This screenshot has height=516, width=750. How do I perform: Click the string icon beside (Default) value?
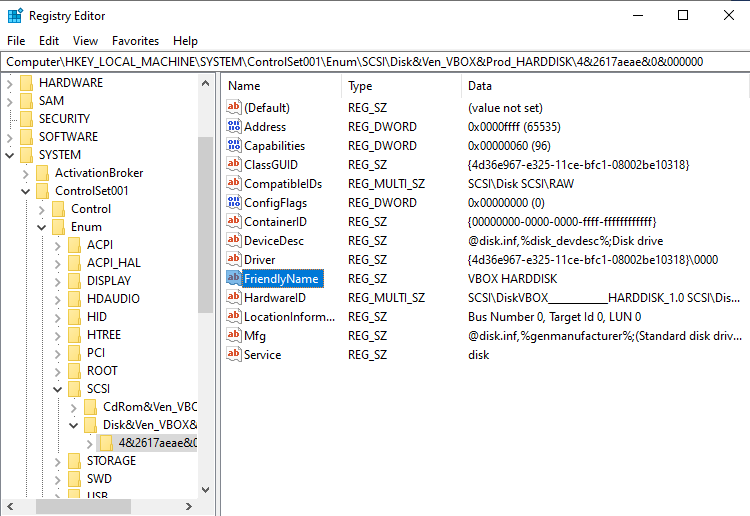[233, 107]
